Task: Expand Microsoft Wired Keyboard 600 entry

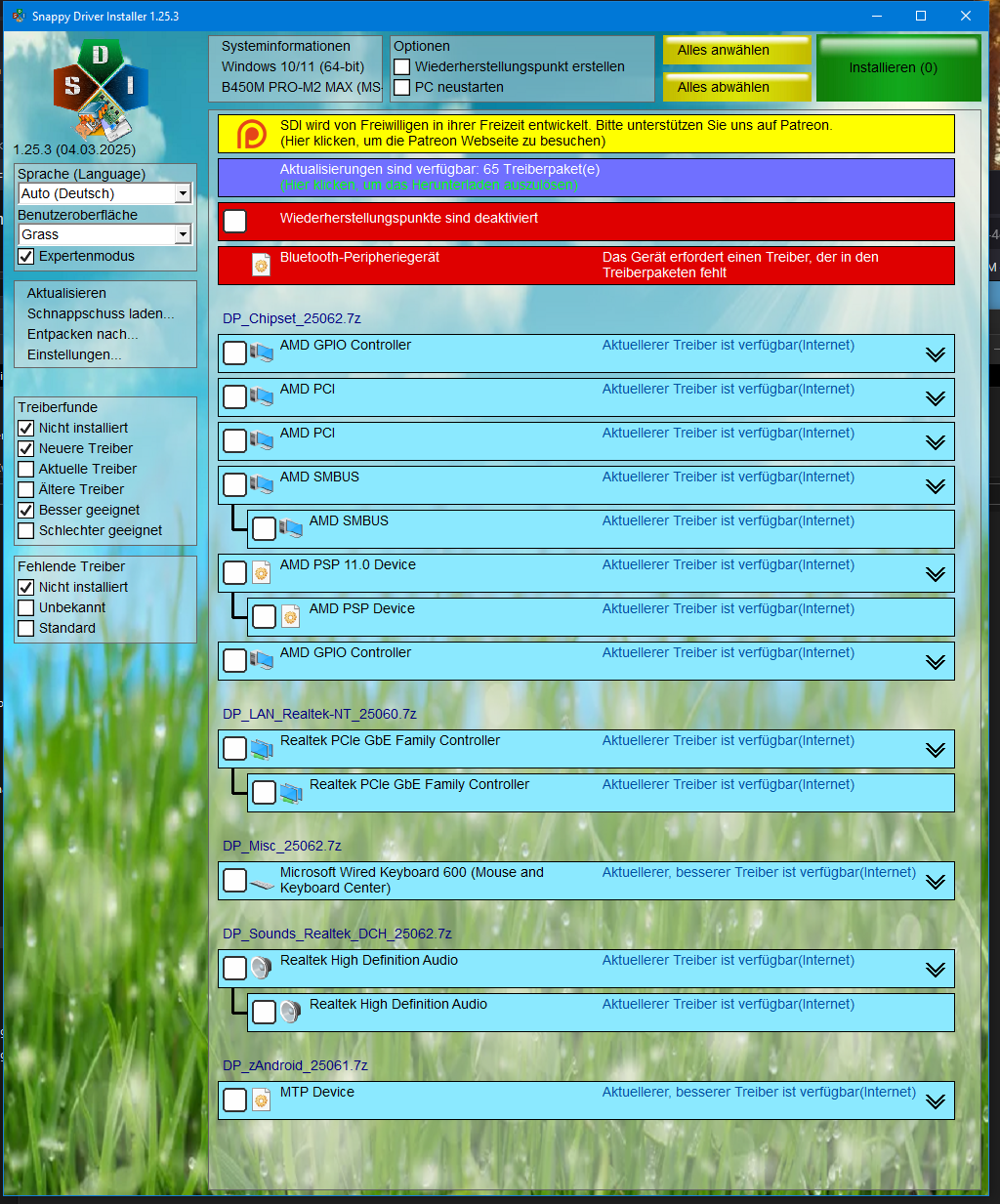Action: (936, 882)
